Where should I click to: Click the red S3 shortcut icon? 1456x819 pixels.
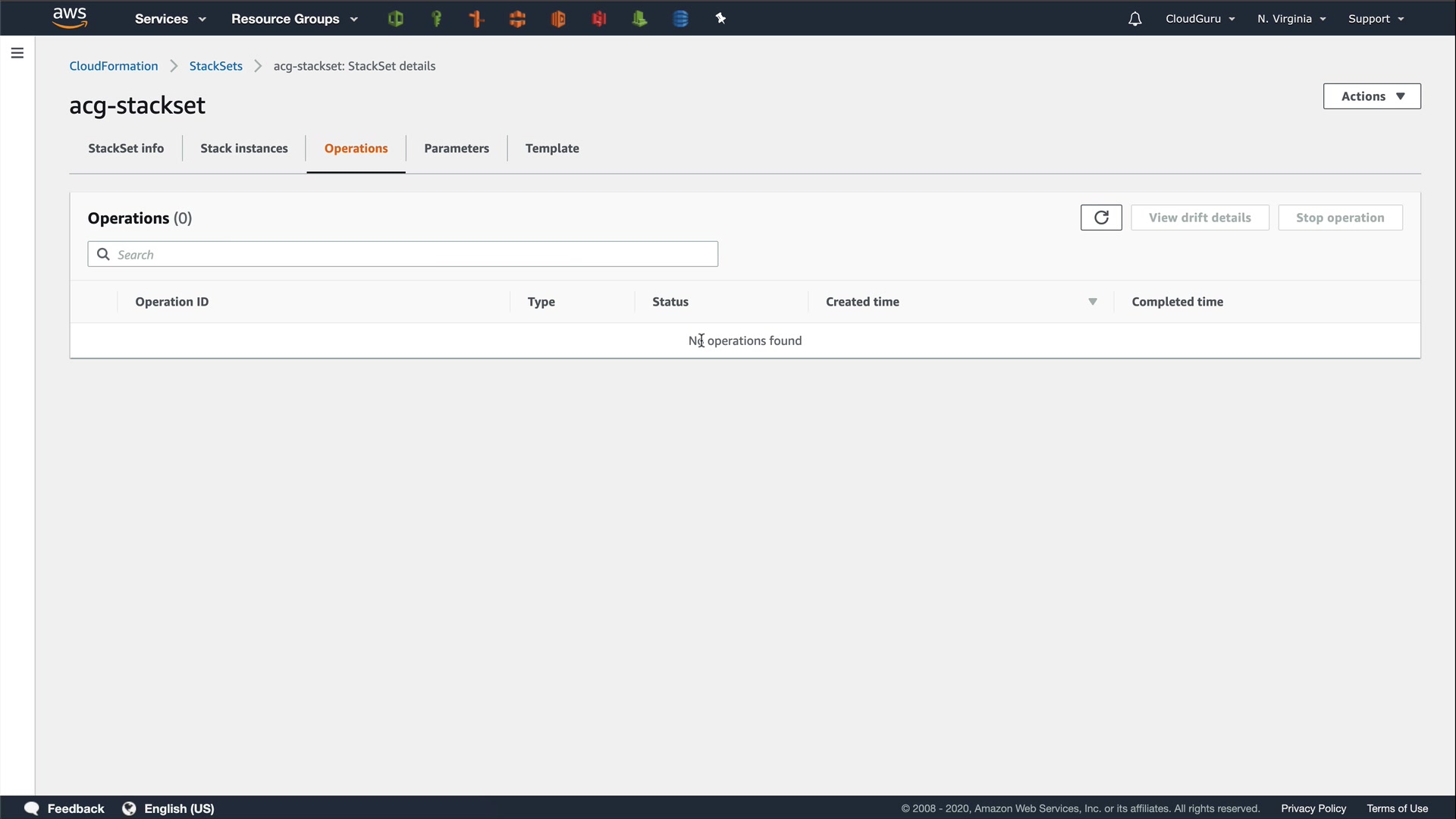coord(599,19)
